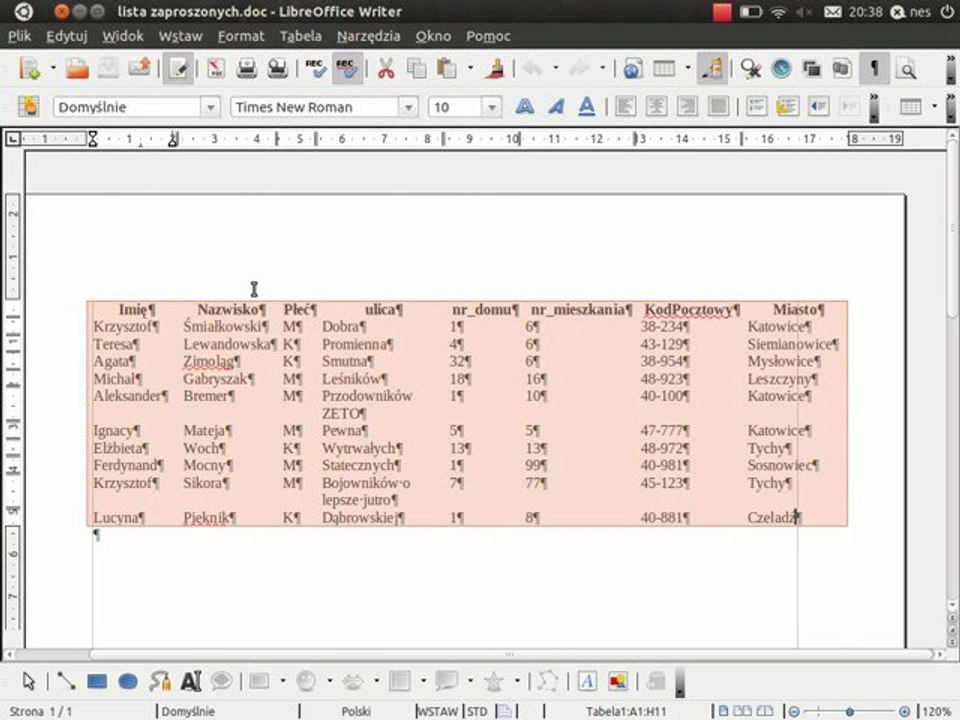Select the Freeform Line tool
The image size is (960, 720).
160,681
